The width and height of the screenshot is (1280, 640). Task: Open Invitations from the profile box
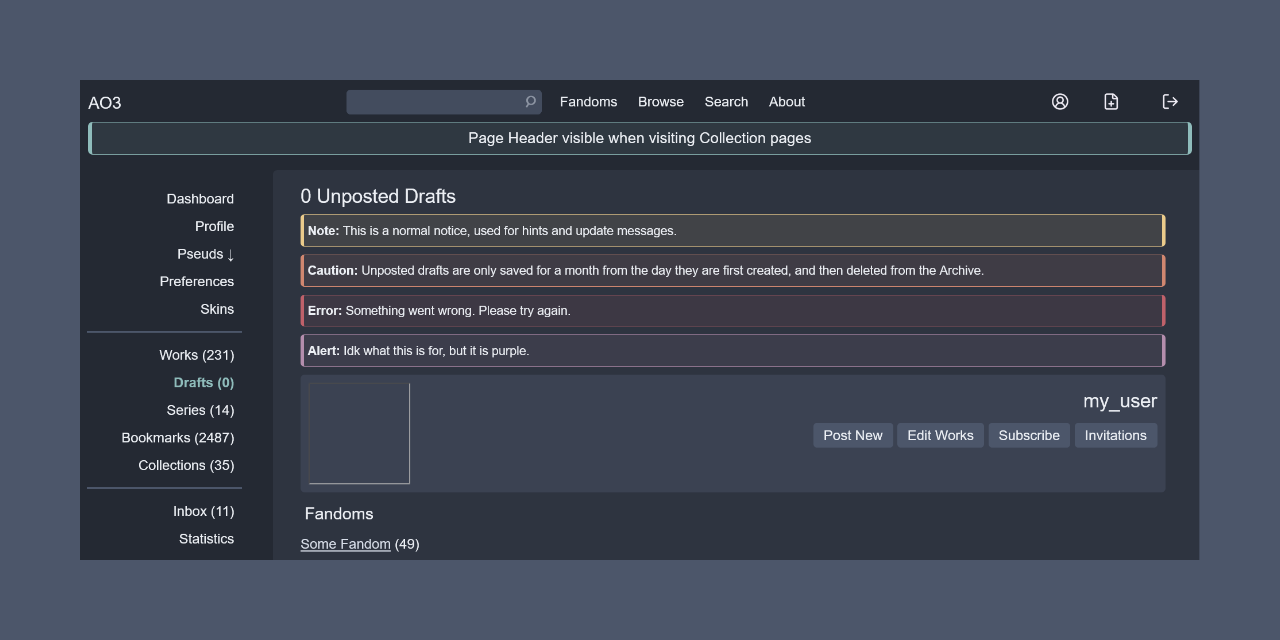1116,435
